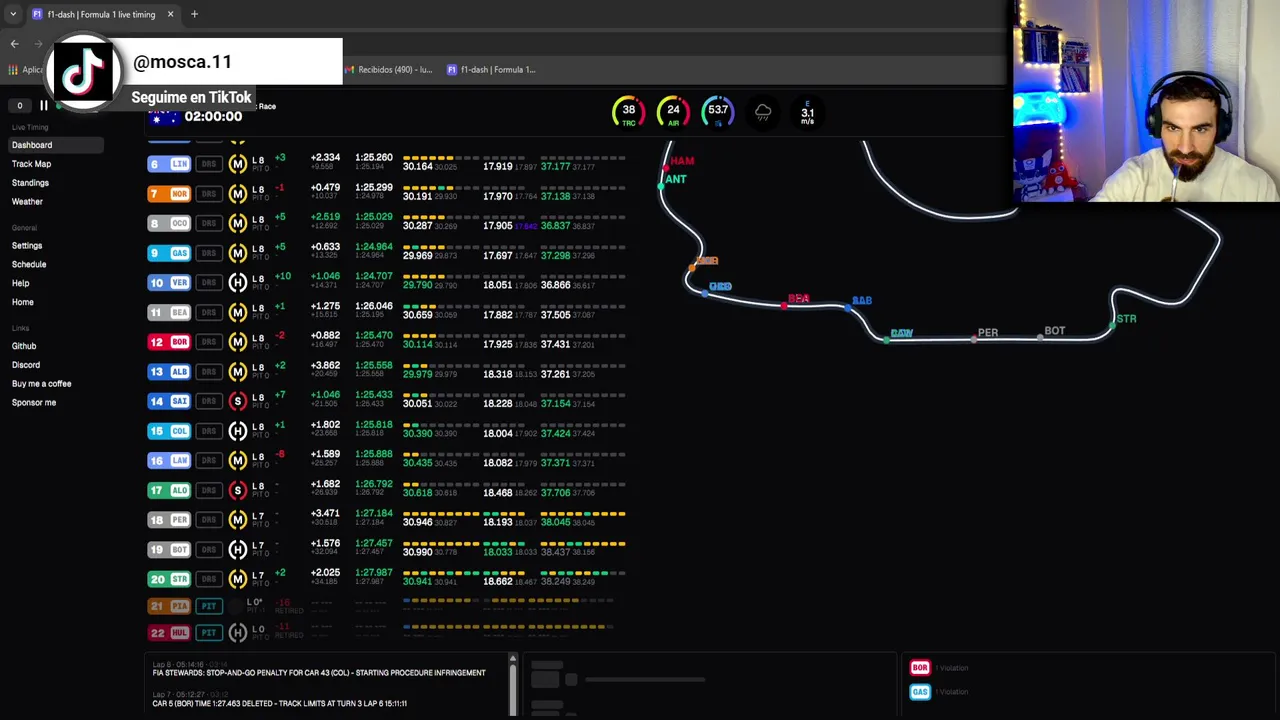The image size is (1280, 720).
Task: Select the position 10 VER driver tag
Action: pos(169,283)
